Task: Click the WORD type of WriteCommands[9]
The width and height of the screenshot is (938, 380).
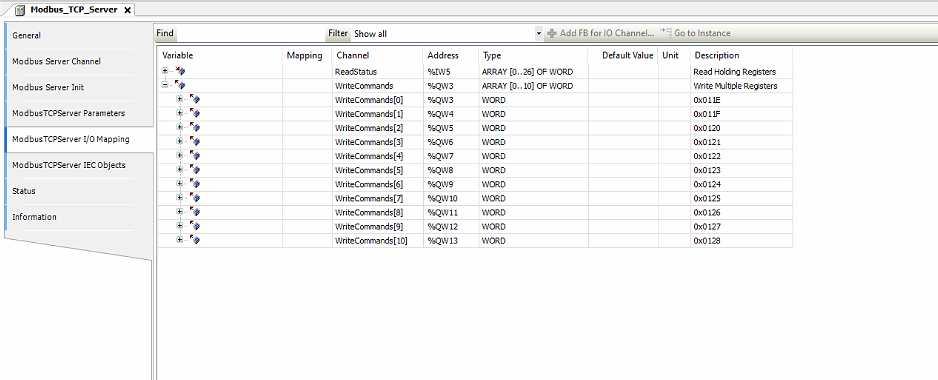Action: 534,226
